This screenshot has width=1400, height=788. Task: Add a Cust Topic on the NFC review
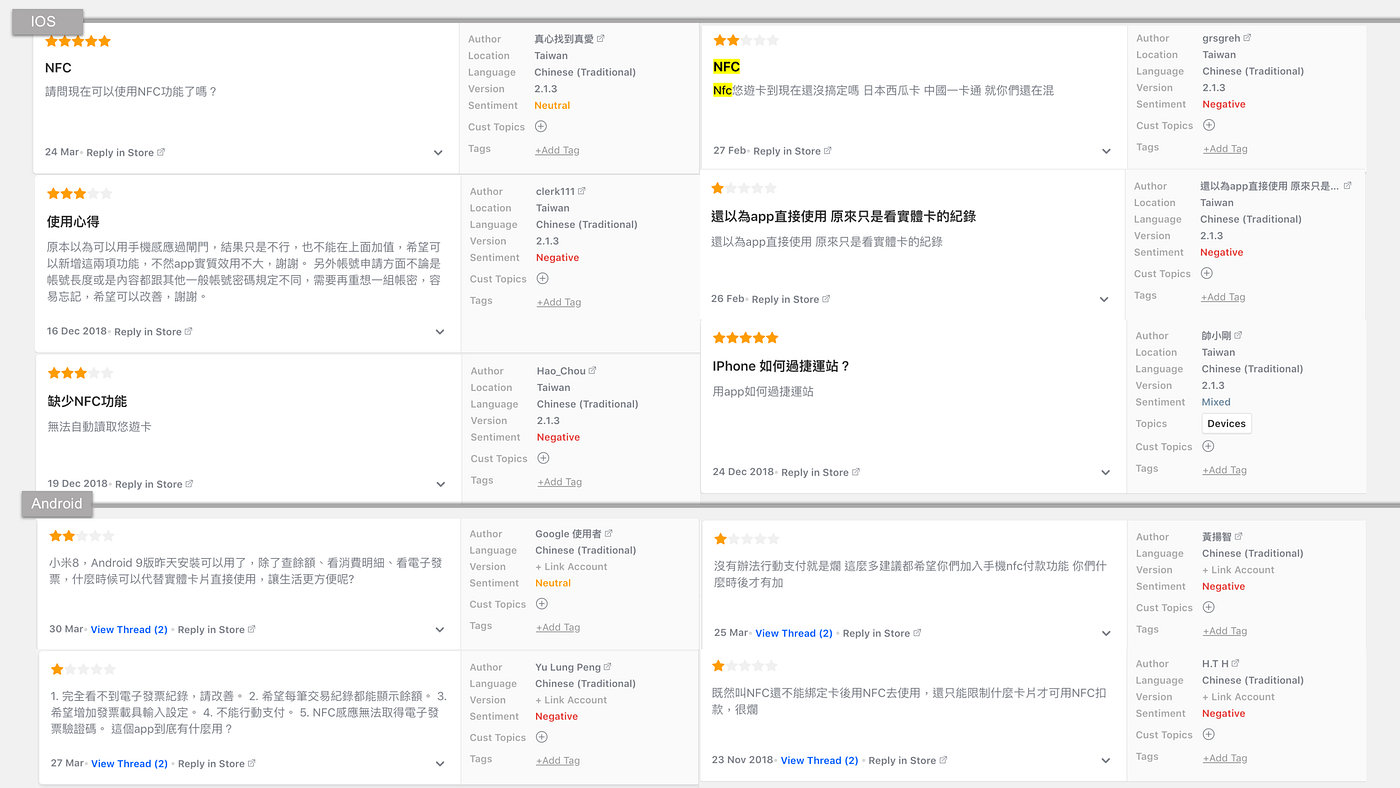[x=540, y=126]
